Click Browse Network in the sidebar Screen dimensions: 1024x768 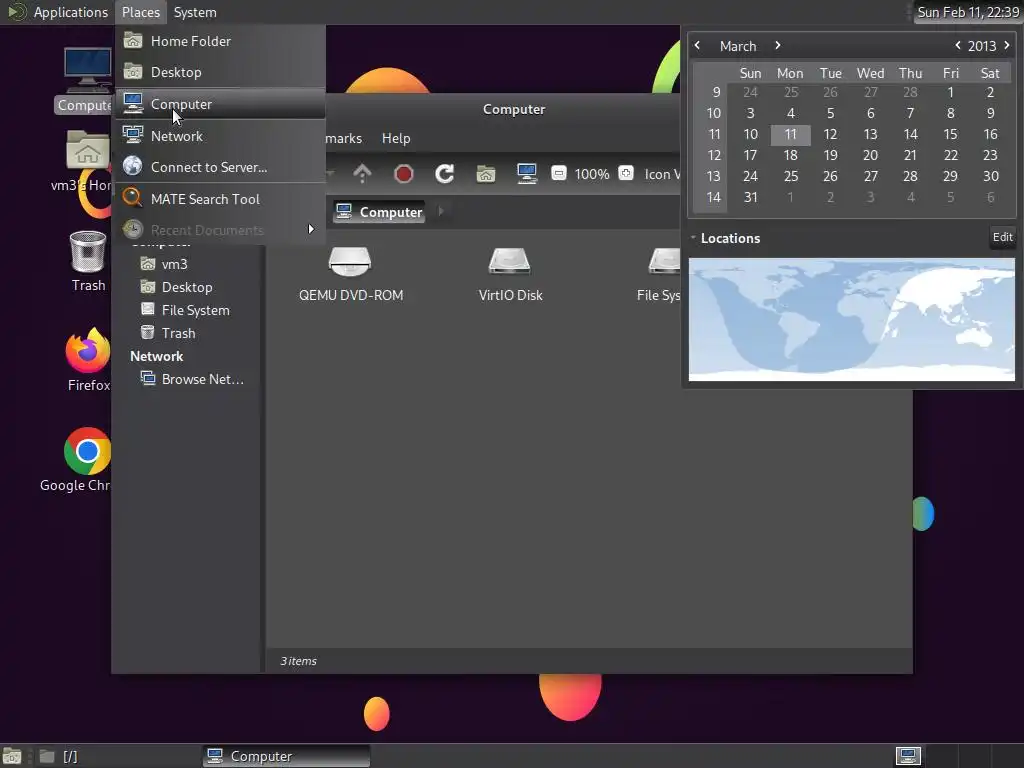pos(202,379)
